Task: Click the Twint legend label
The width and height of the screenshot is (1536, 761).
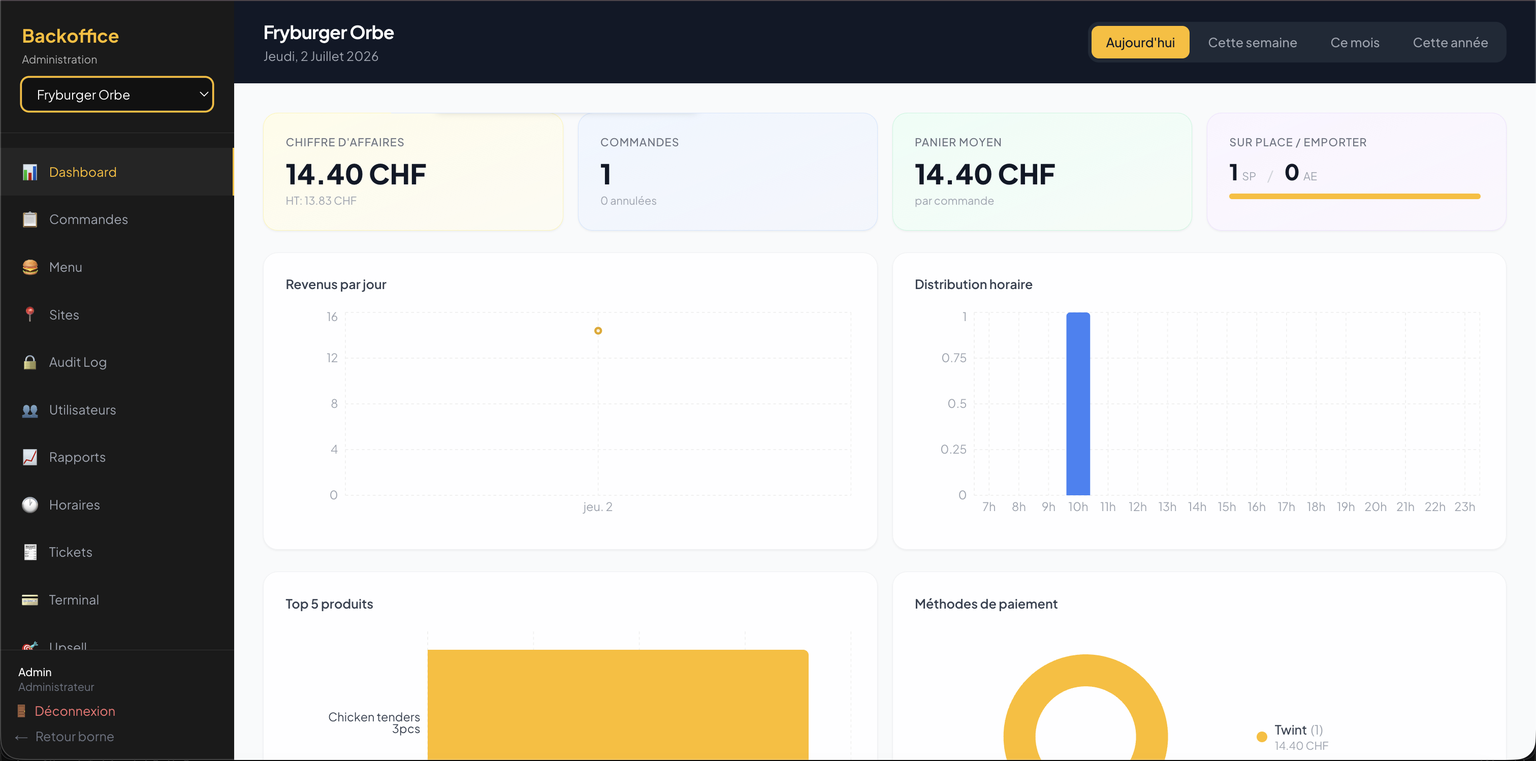Action: click(x=1299, y=730)
